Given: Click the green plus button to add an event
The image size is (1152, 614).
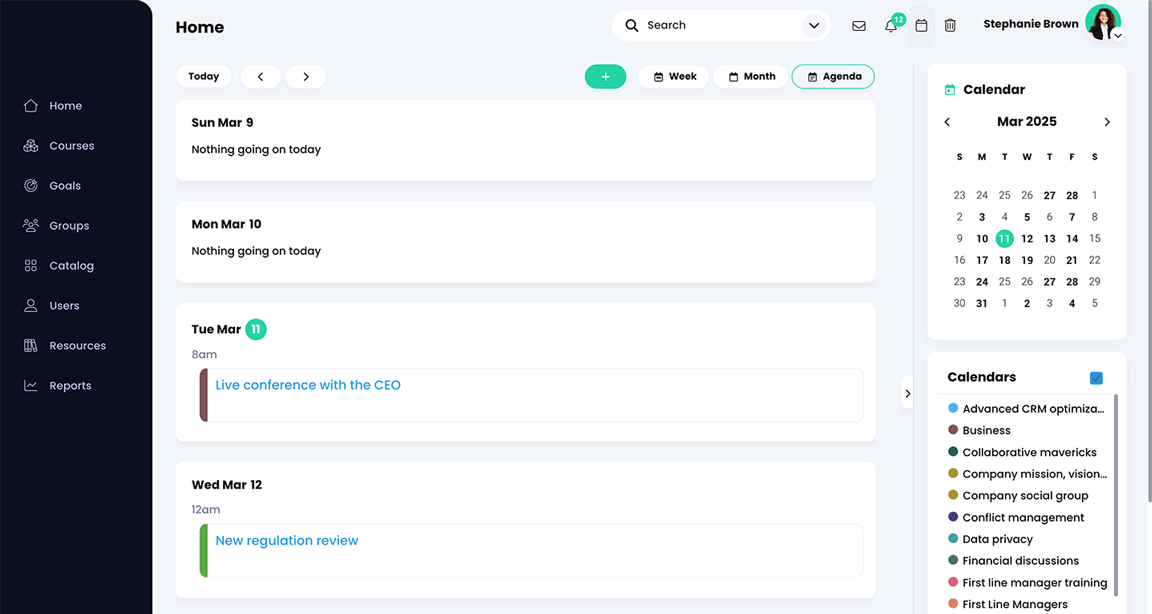Looking at the screenshot, I should pos(605,76).
